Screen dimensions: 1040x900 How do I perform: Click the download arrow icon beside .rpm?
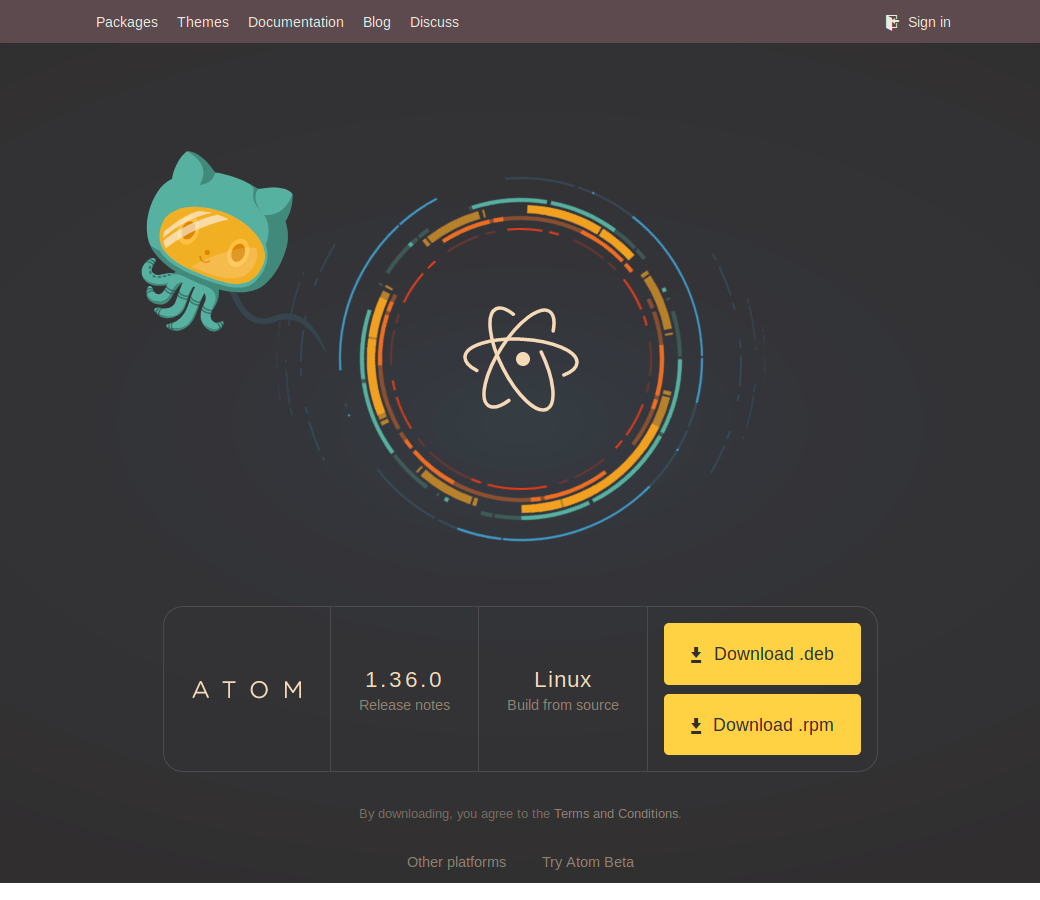(x=696, y=726)
